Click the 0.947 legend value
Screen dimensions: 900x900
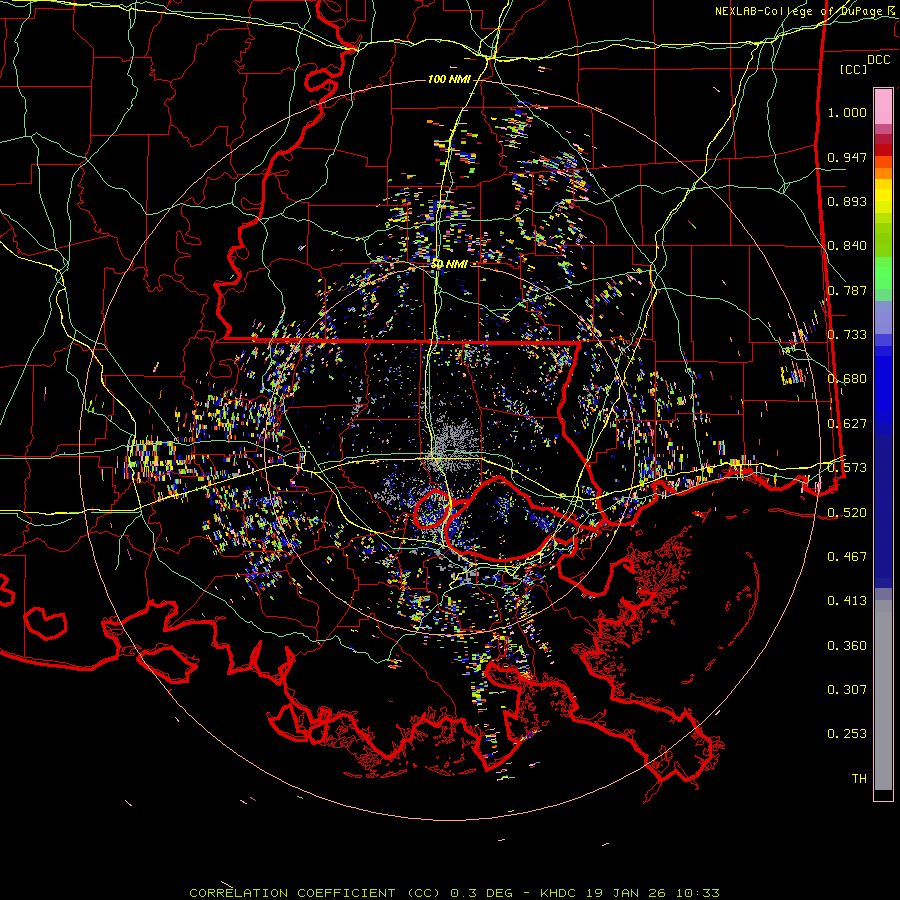(847, 158)
